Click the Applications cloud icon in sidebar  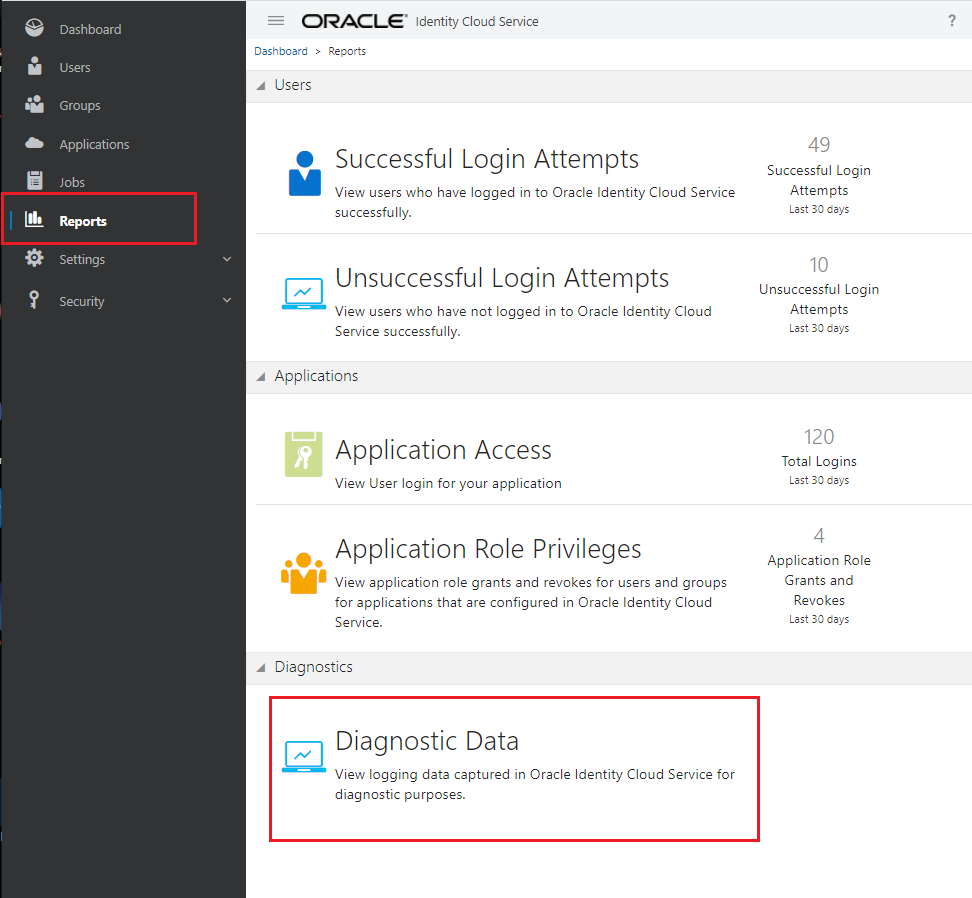35,143
